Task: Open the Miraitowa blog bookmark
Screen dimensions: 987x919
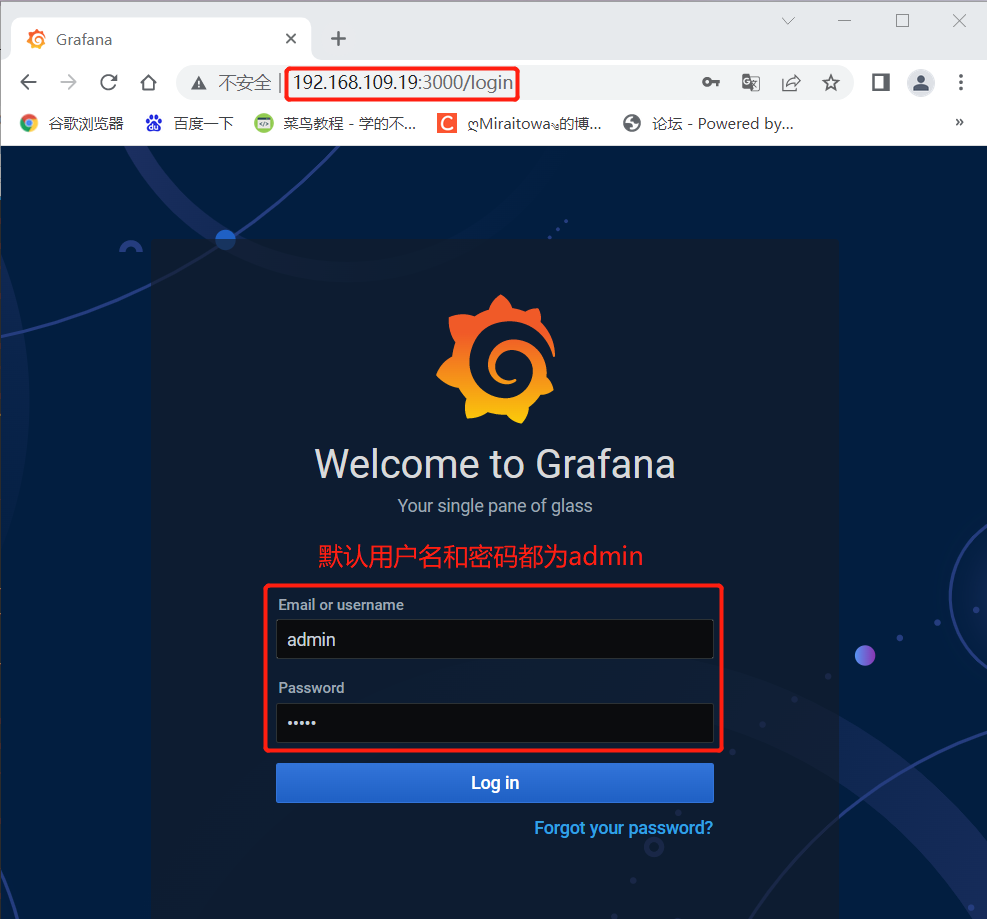Action: coord(519,123)
